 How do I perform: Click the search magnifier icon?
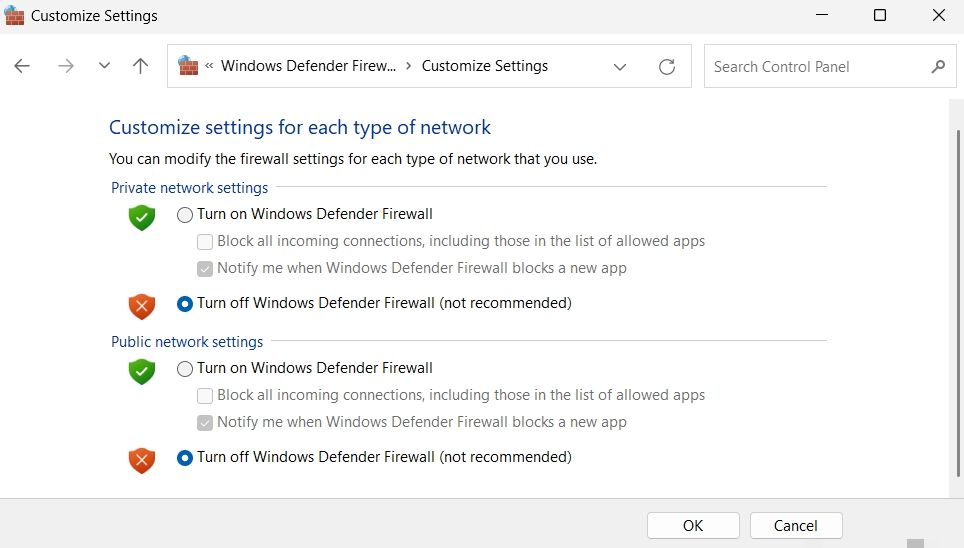point(938,66)
